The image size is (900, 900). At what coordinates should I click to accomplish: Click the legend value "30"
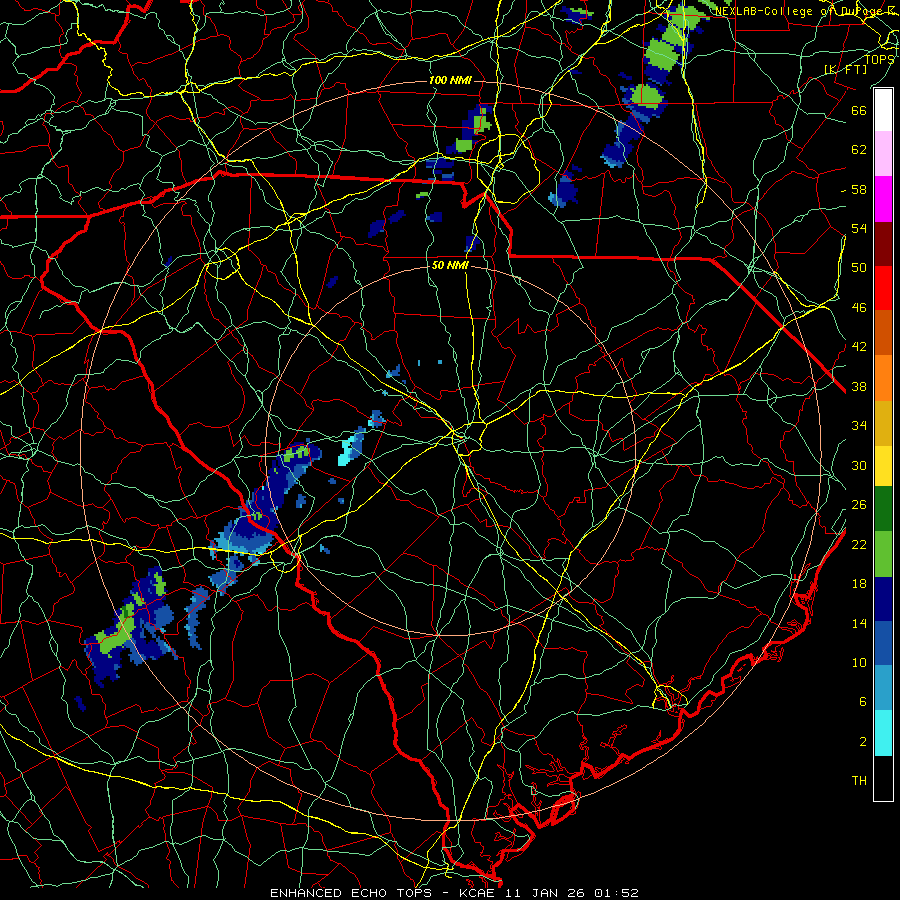[859, 465]
